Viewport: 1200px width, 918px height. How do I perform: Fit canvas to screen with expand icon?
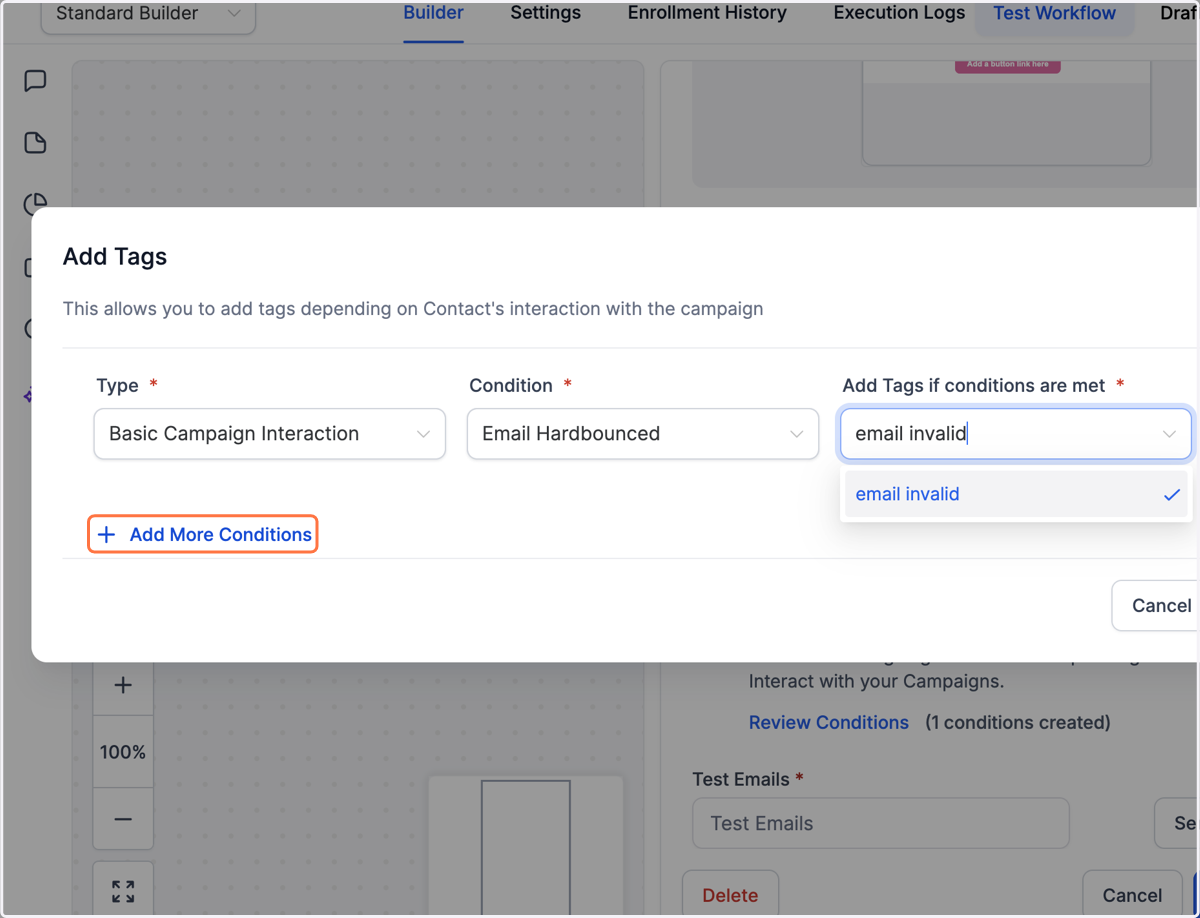point(123,891)
